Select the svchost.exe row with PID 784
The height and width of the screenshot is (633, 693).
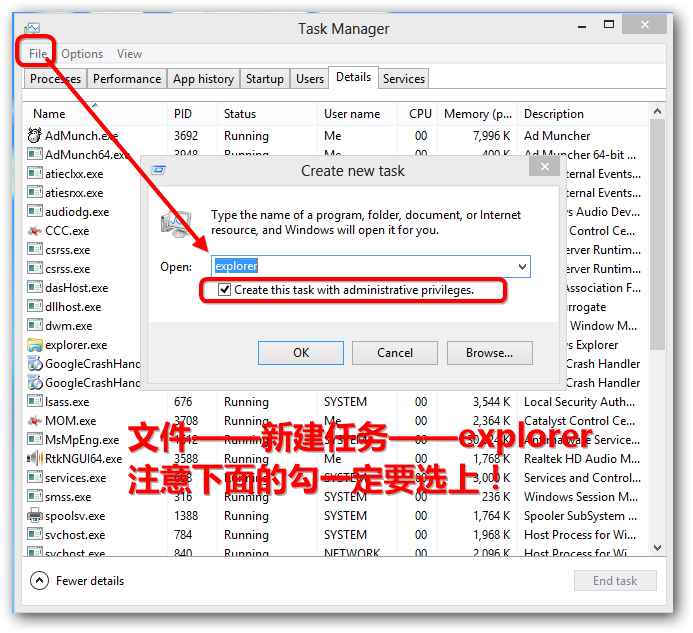pyautogui.click(x=335, y=535)
